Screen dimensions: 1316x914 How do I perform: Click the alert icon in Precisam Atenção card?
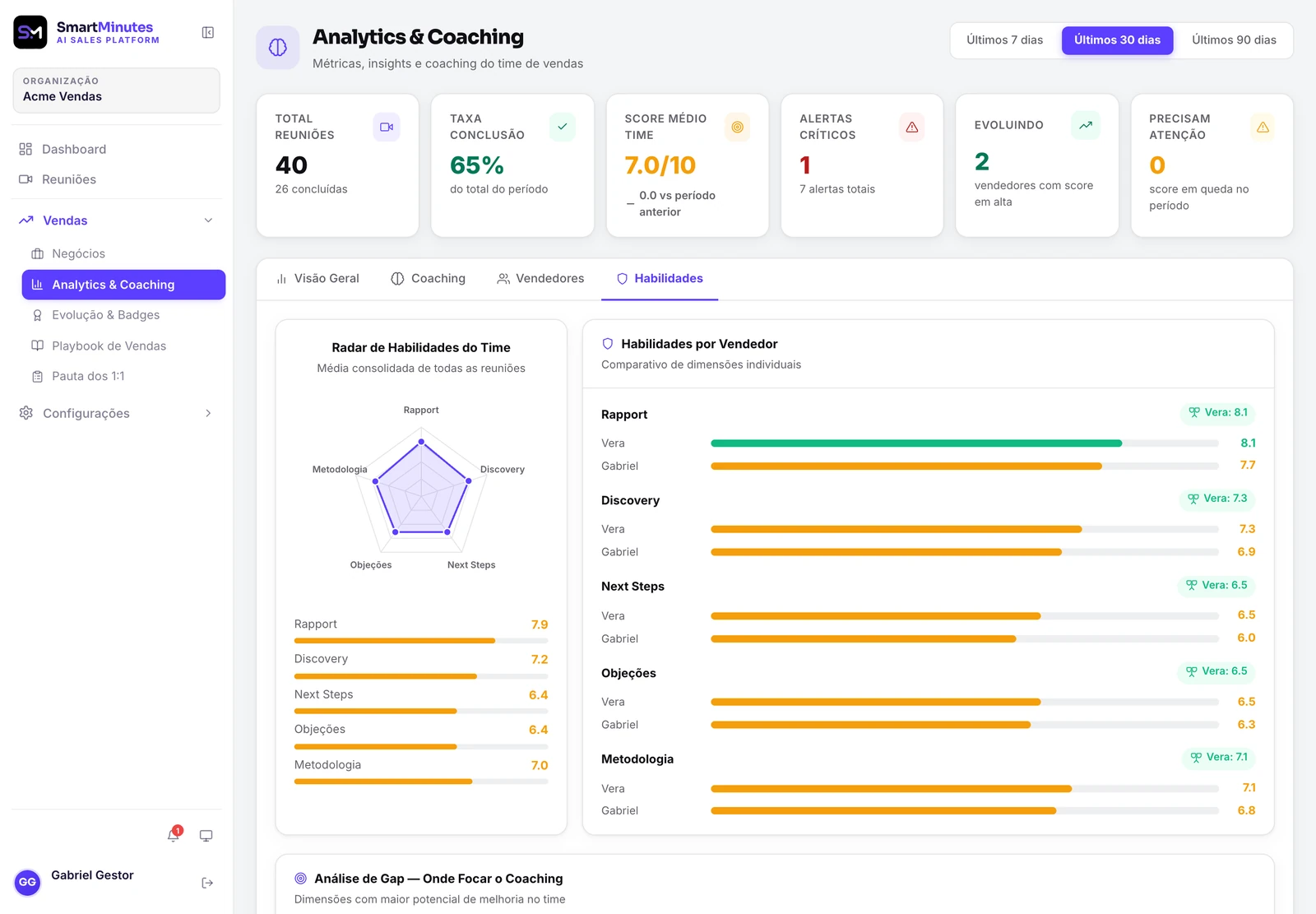[1263, 128]
